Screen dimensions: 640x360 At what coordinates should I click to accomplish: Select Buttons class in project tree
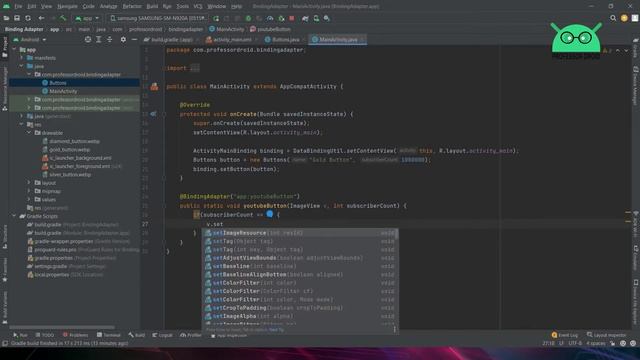coord(58,83)
